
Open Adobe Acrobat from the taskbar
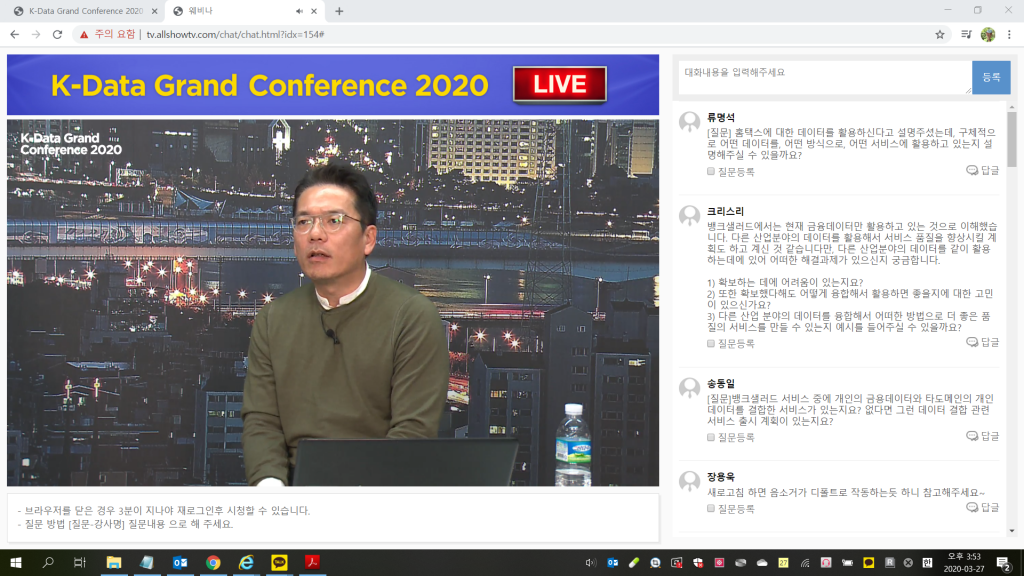point(312,562)
